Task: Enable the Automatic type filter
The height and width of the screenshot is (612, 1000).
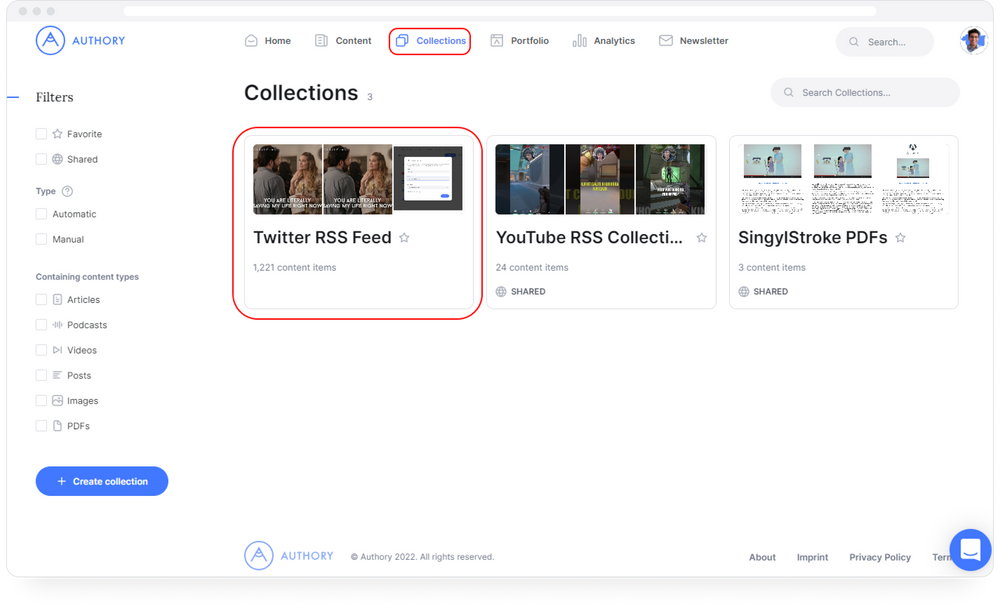Action: point(41,214)
